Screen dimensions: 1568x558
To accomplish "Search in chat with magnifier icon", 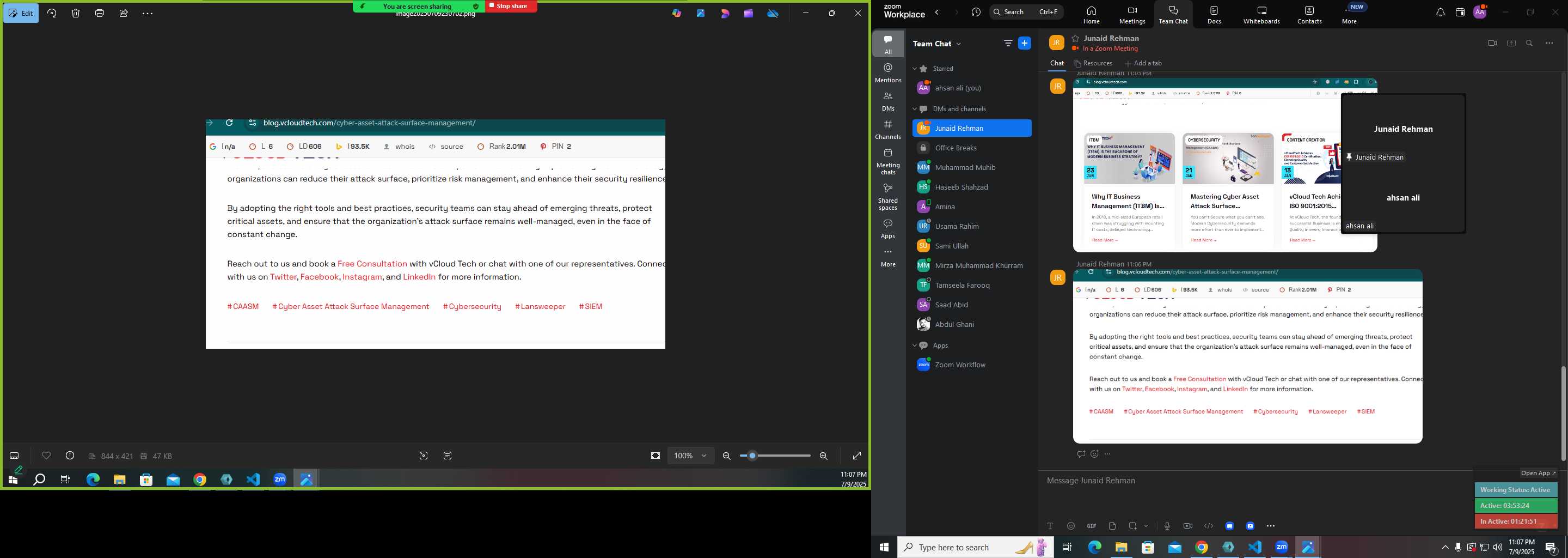I will click(1530, 43).
